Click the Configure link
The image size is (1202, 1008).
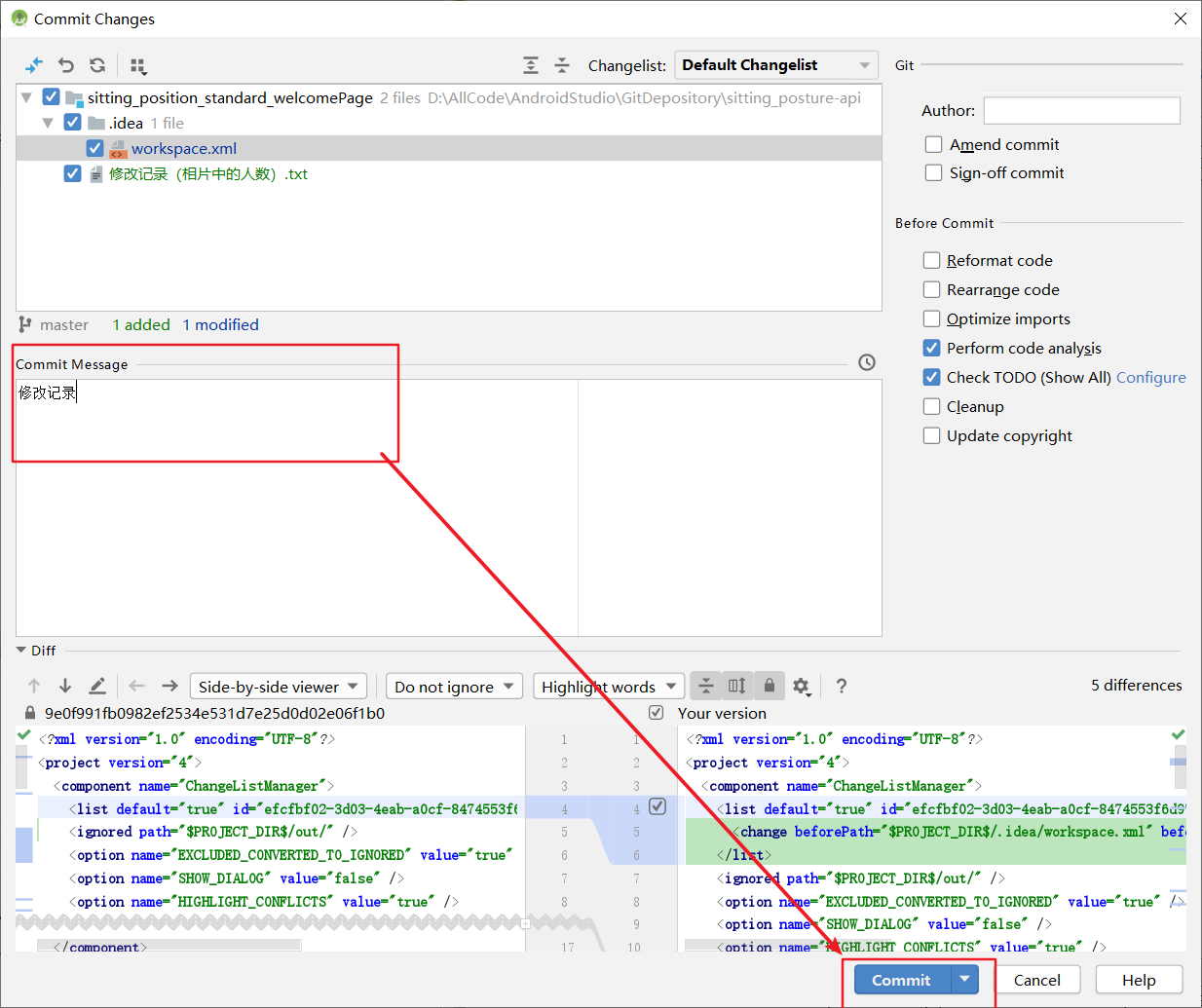coord(1151,377)
